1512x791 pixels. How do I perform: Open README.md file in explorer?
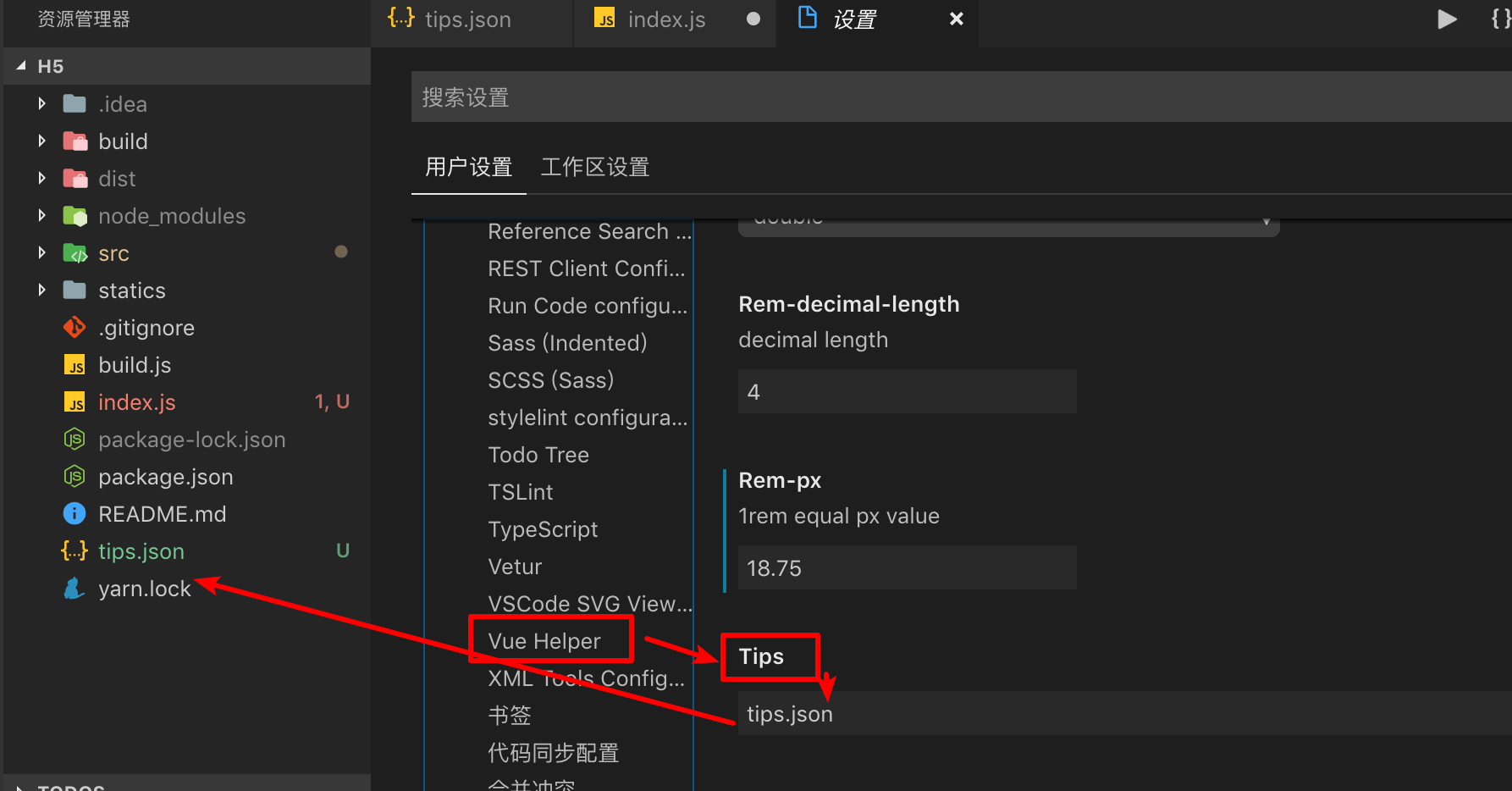click(x=163, y=514)
